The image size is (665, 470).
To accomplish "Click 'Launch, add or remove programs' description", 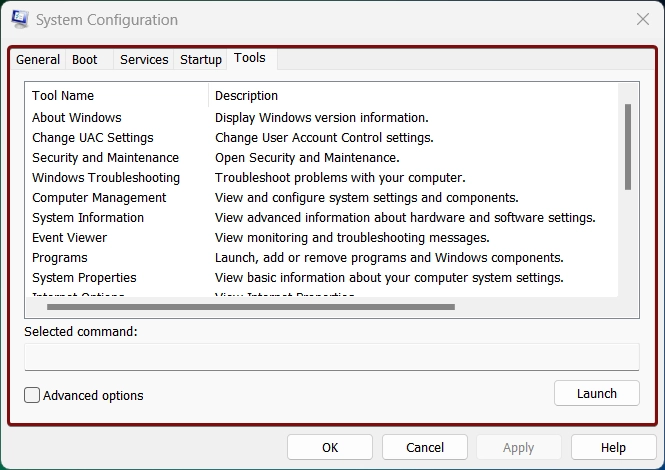I will (x=389, y=257).
